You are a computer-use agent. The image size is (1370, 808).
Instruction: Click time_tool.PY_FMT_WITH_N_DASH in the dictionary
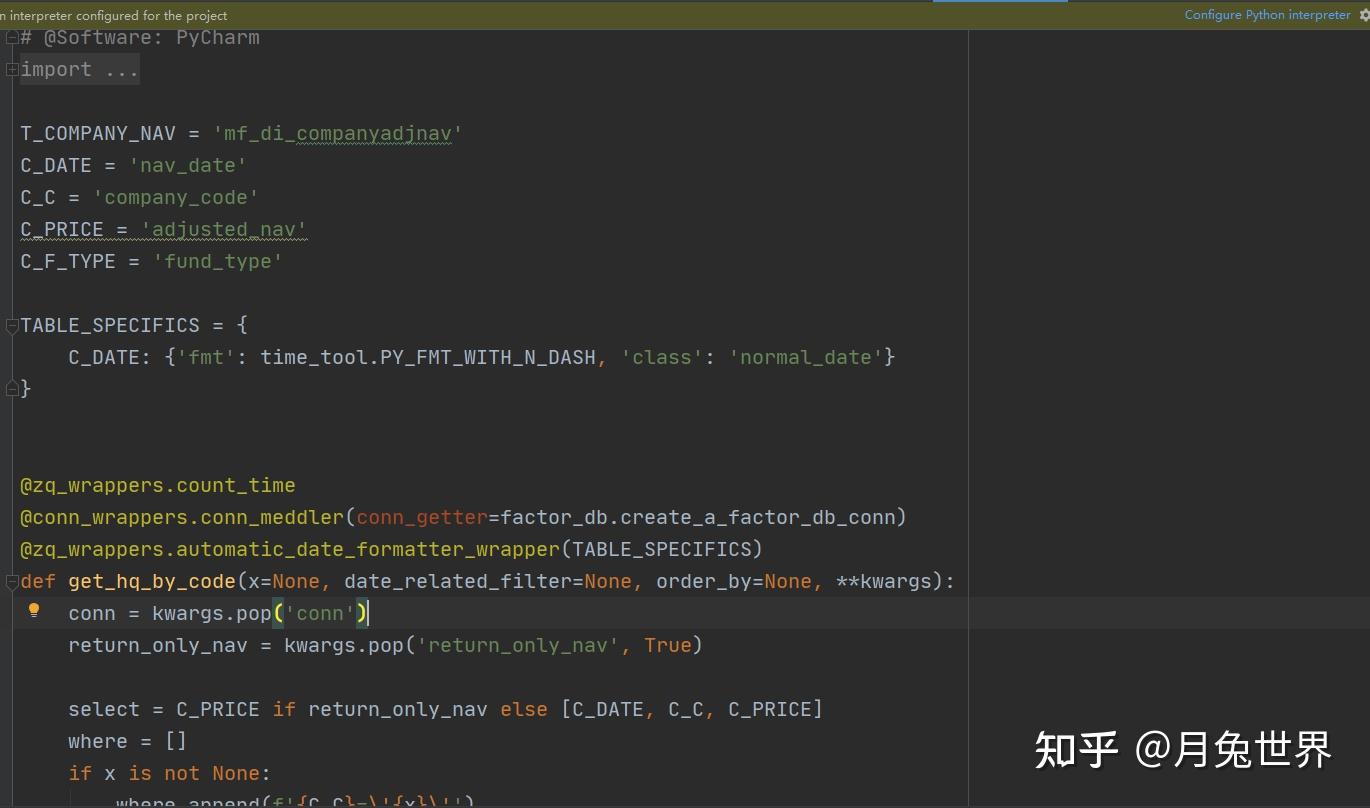click(x=428, y=358)
